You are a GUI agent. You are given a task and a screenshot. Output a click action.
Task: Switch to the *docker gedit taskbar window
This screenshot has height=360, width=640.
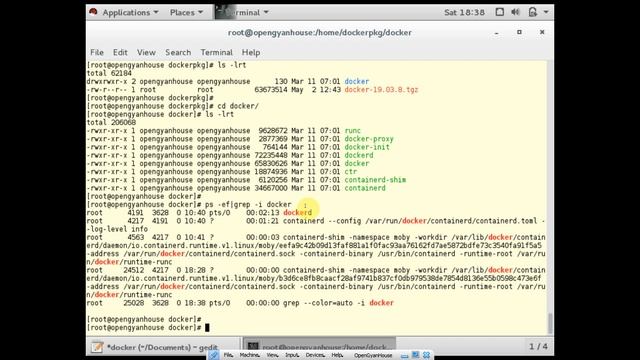pyautogui.click(x=163, y=347)
